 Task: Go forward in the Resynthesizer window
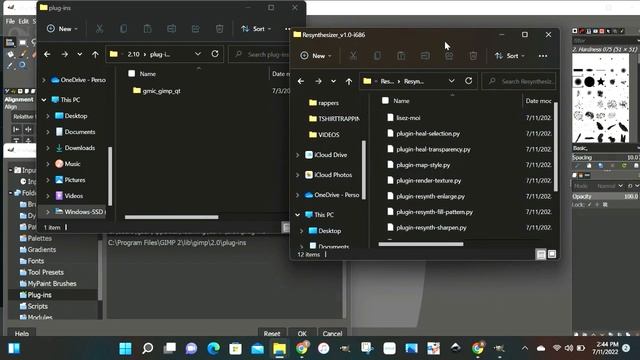point(318,81)
